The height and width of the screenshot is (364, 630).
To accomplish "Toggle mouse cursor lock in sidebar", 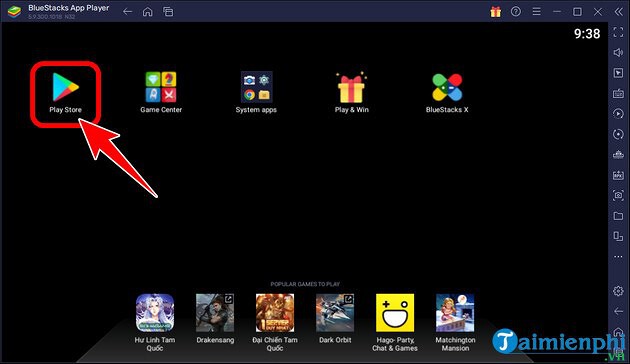I will coord(618,73).
